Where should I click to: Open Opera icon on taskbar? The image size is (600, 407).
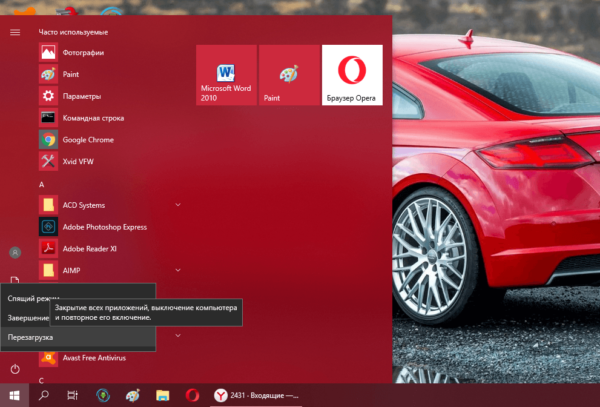coord(192,395)
